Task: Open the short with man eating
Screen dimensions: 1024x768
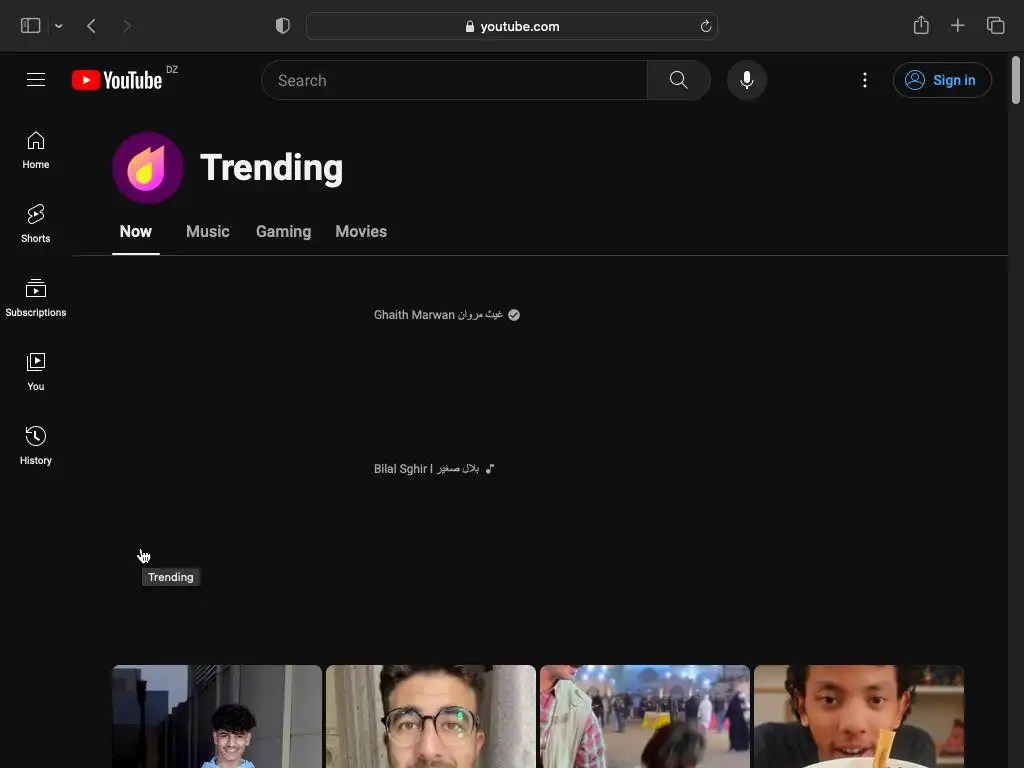Action: tap(859, 716)
